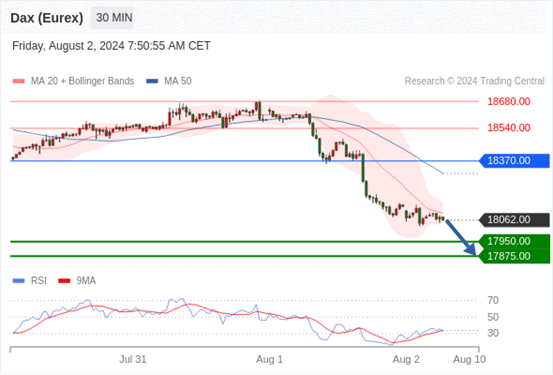Click the MA 20 + Bollinger Bands legend label
This screenshot has width=553, height=375.
[x=83, y=81]
